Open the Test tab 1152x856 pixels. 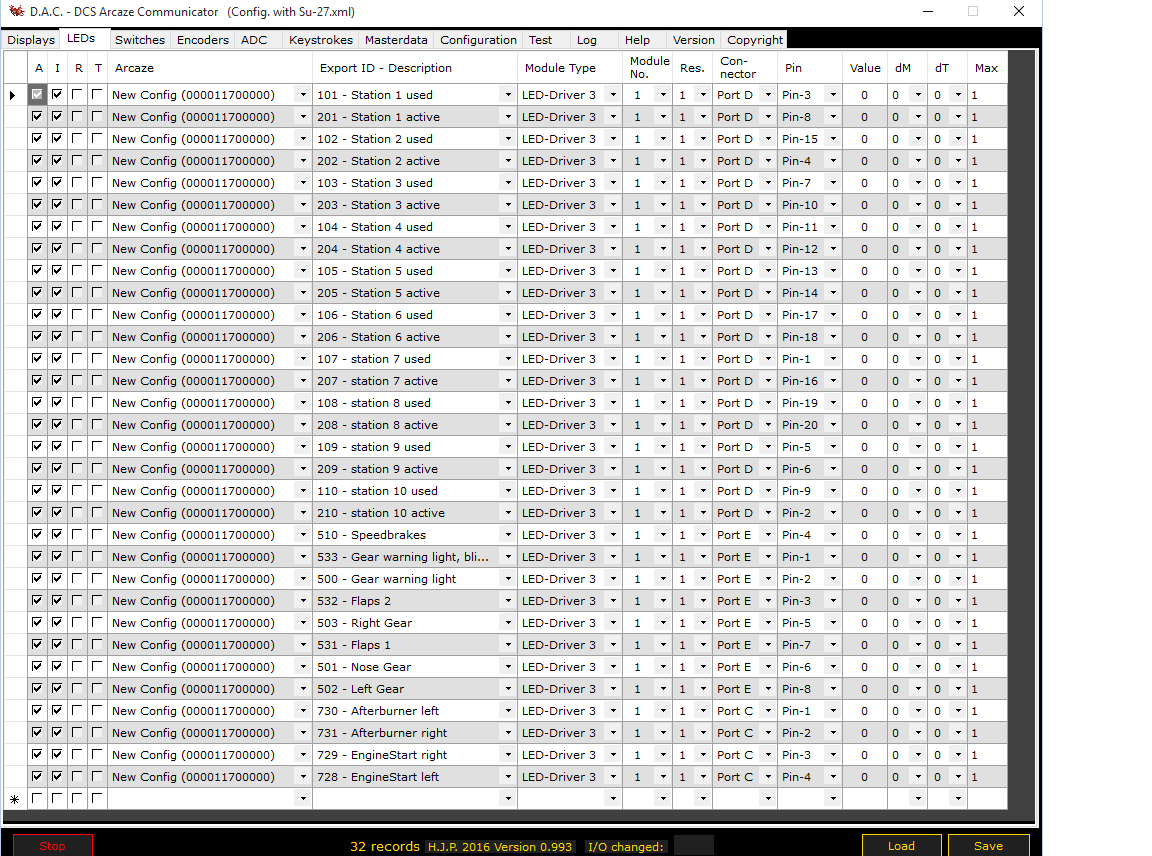(x=540, y=40)
